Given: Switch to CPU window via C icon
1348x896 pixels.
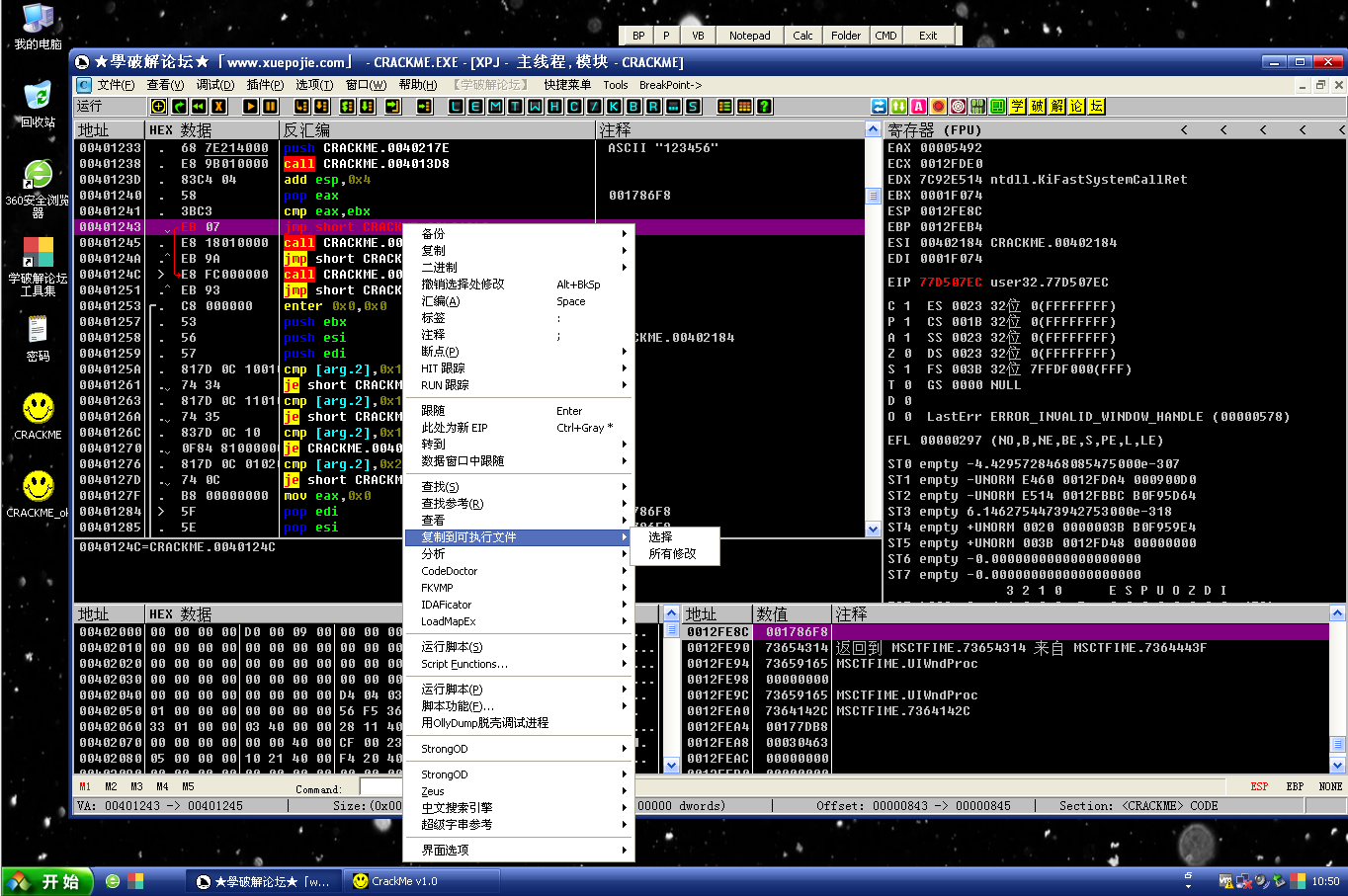Looking at the screenshot, I should (574, 106).
